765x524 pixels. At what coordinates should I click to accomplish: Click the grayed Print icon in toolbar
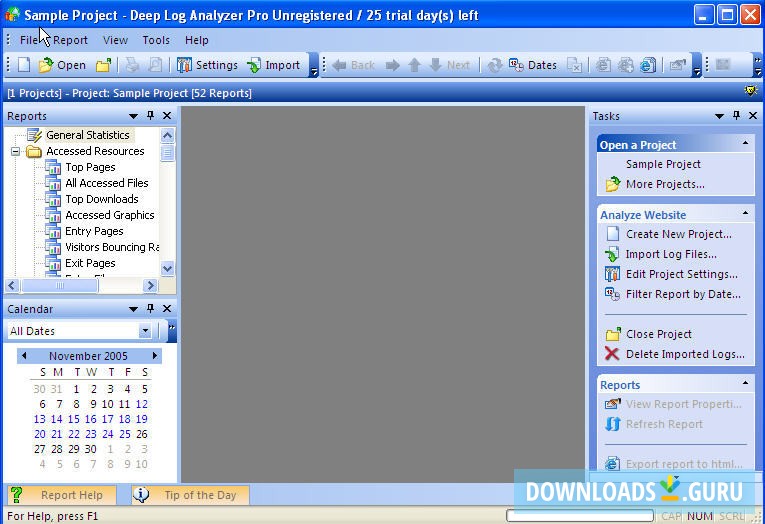tap(132, 65)
